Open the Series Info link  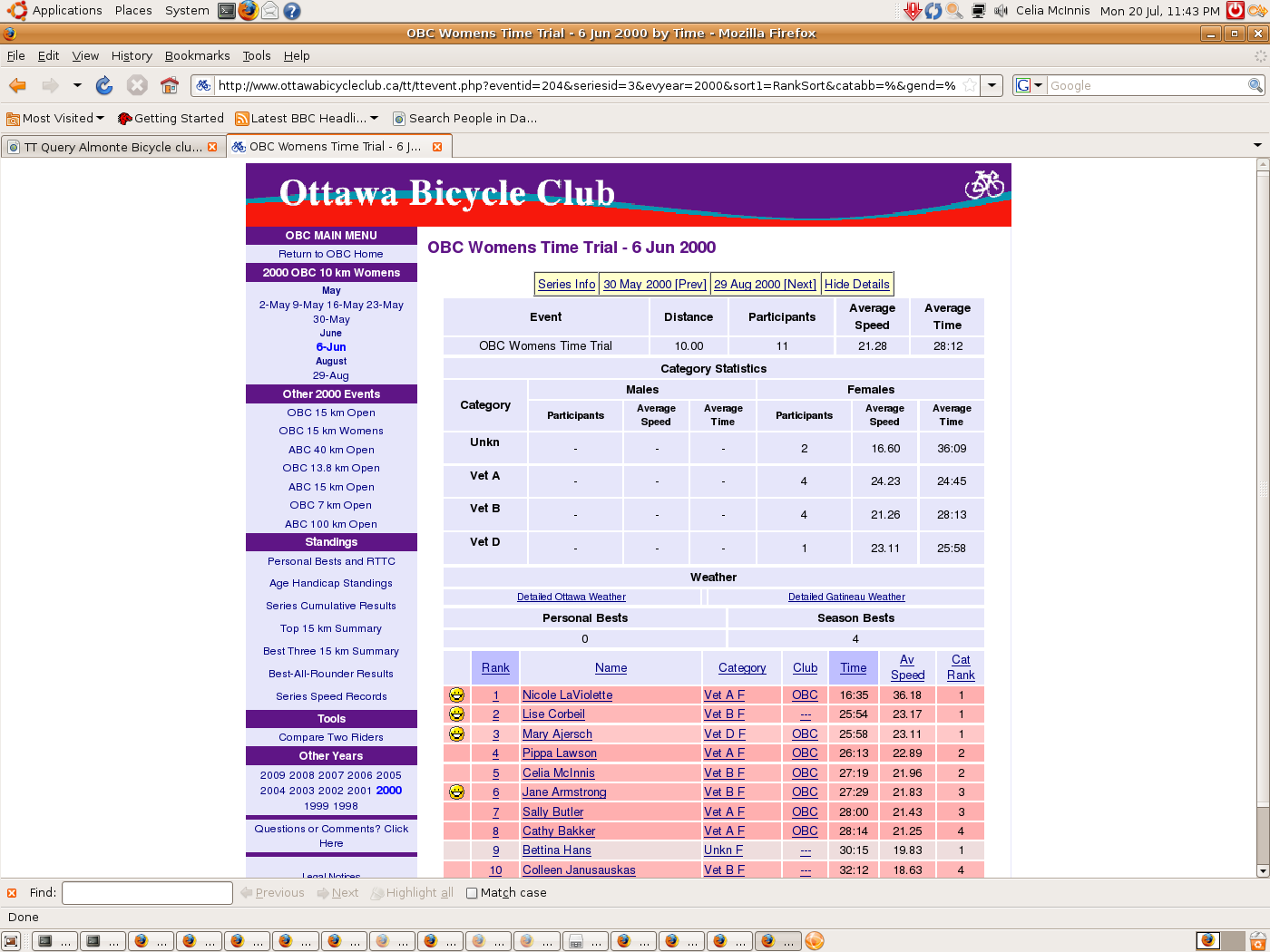click(566, 284)
